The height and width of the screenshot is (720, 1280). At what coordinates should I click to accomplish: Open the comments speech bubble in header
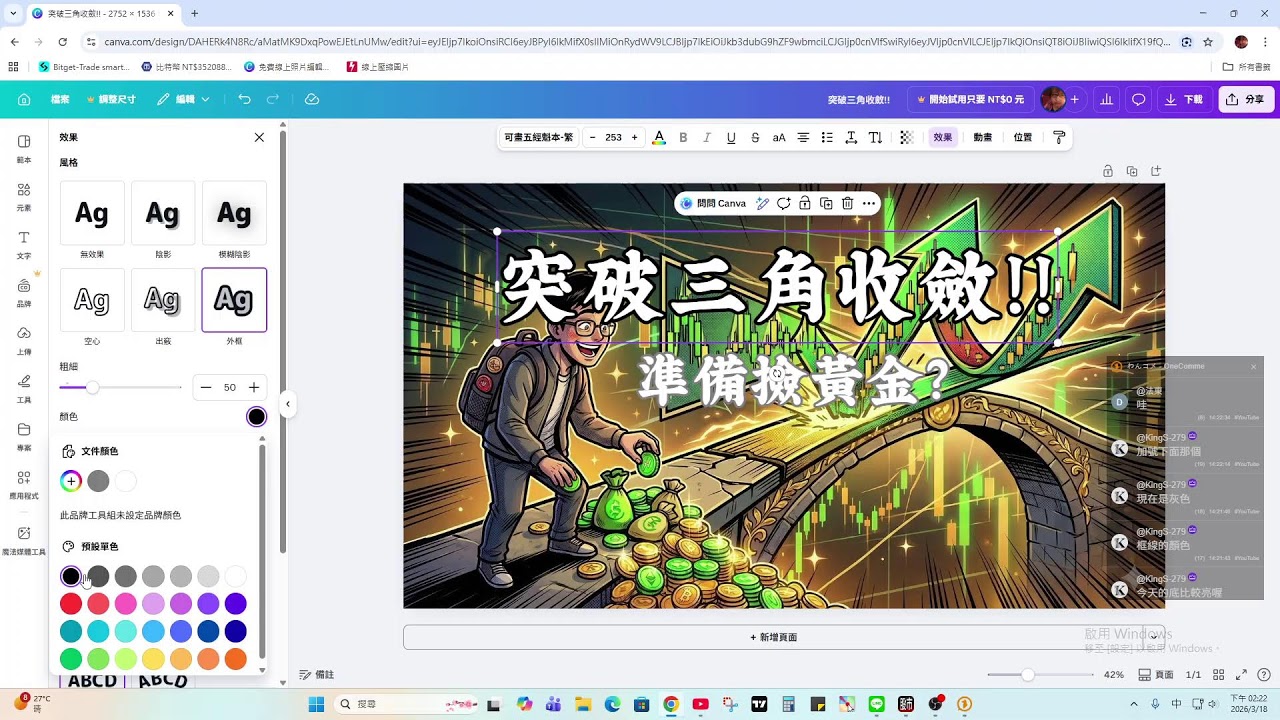pos(1138,99)
